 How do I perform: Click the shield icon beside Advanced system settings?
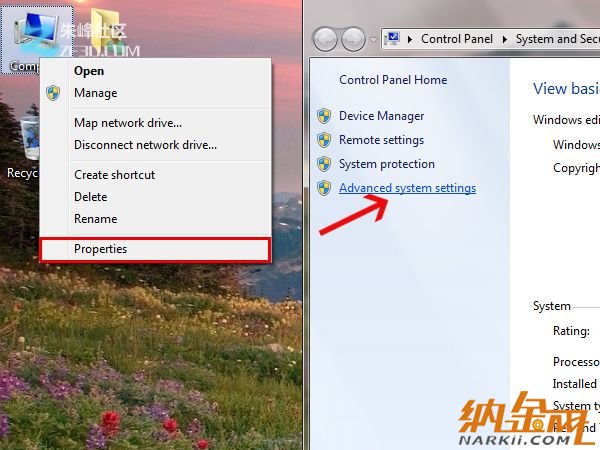point(324,188)
